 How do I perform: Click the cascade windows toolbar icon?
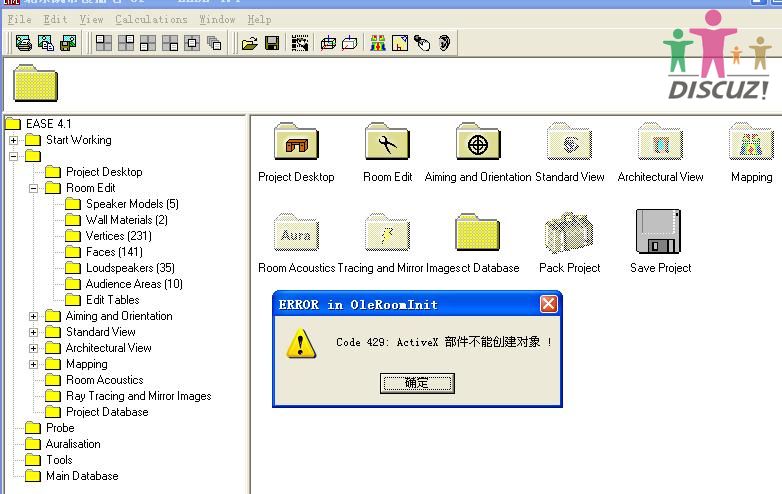[x=214, y=43]
